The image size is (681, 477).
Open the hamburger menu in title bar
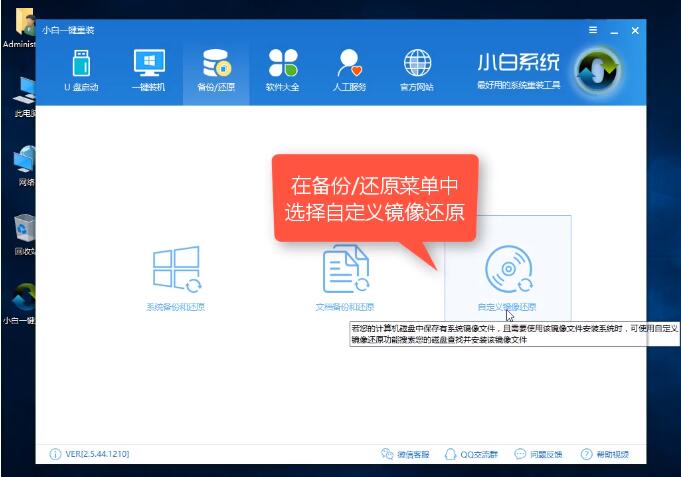(592, 30)
